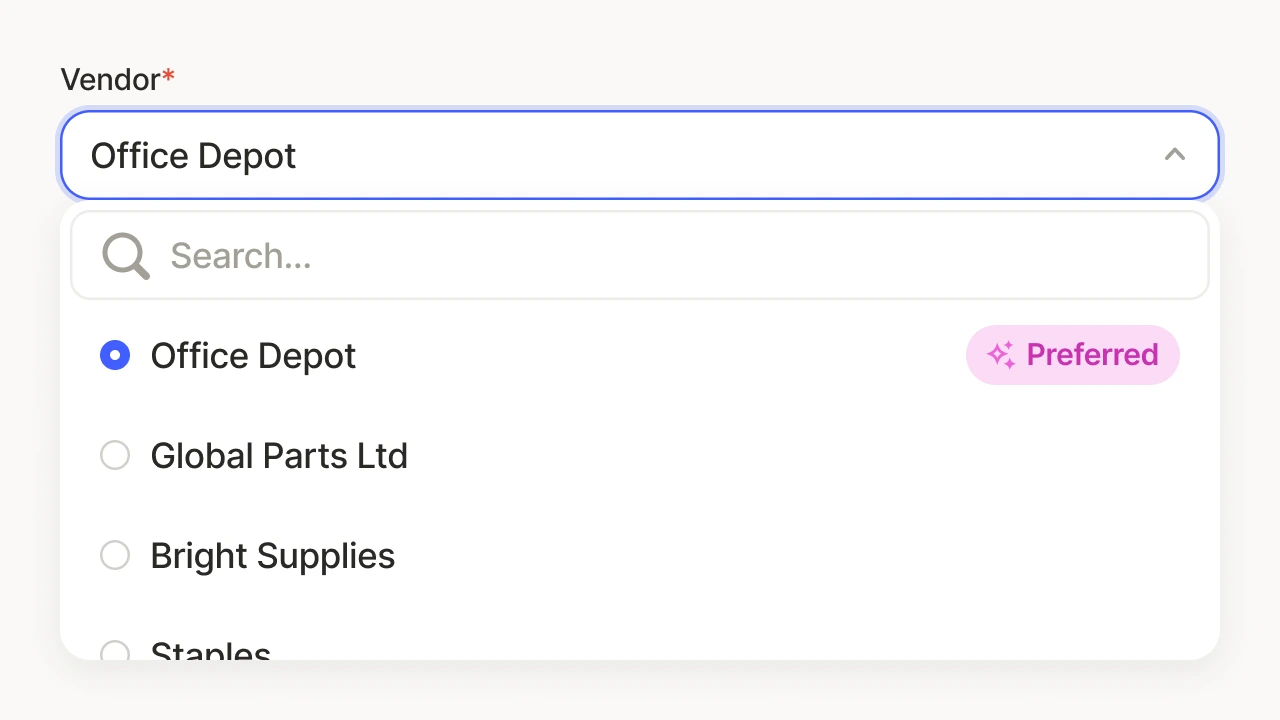Select the Office Depot radio button
Screen dimensions: 1280x720
click(115, 355)
